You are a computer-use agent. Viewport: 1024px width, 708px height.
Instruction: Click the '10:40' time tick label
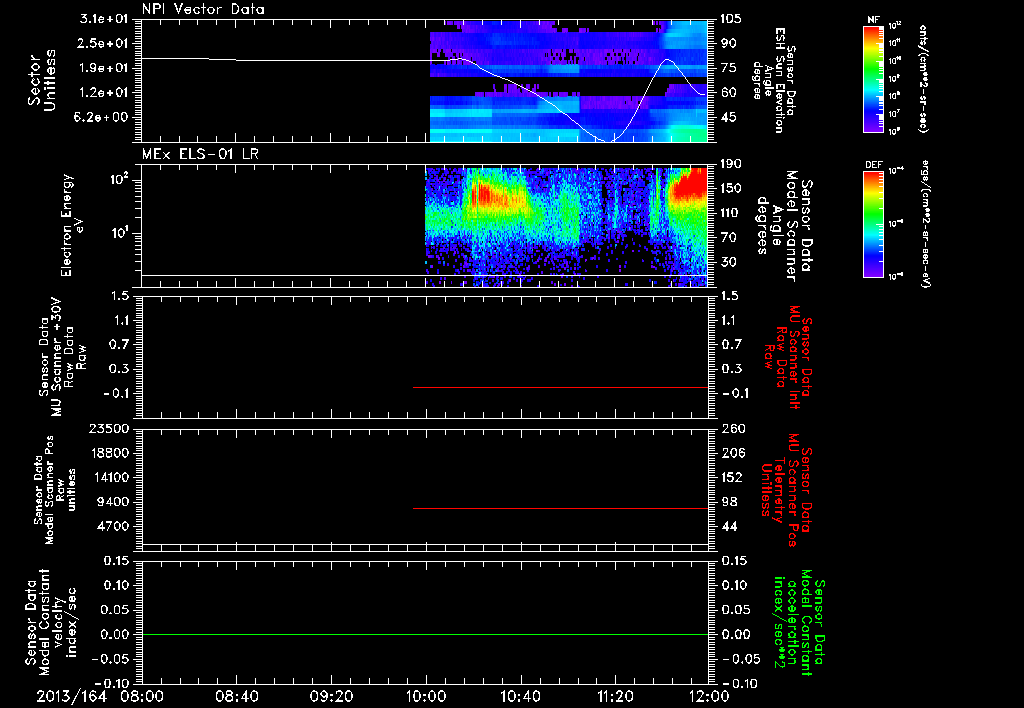520,696
